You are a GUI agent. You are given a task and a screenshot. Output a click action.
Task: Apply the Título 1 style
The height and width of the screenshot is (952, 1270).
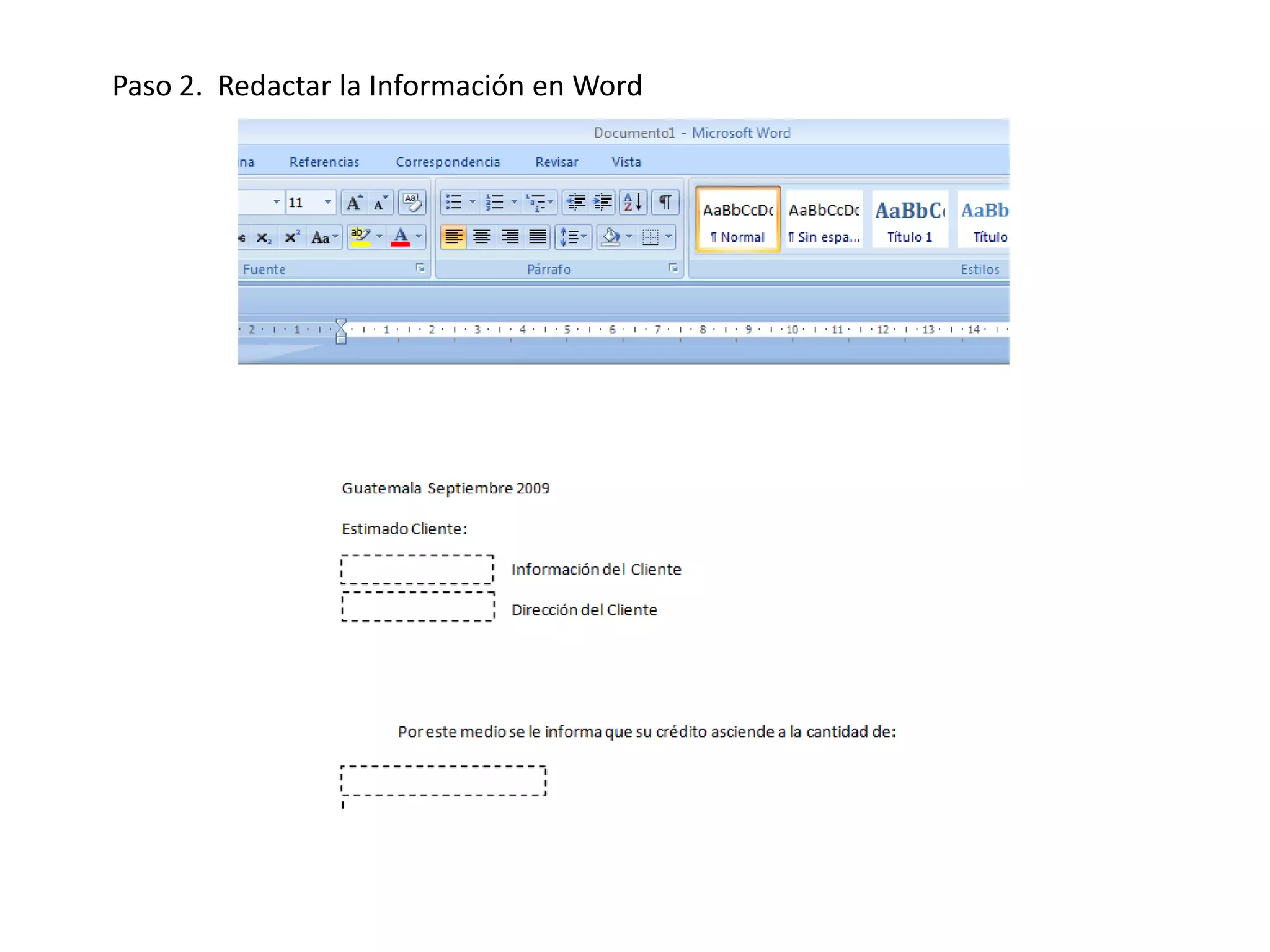tap(909, 220)
